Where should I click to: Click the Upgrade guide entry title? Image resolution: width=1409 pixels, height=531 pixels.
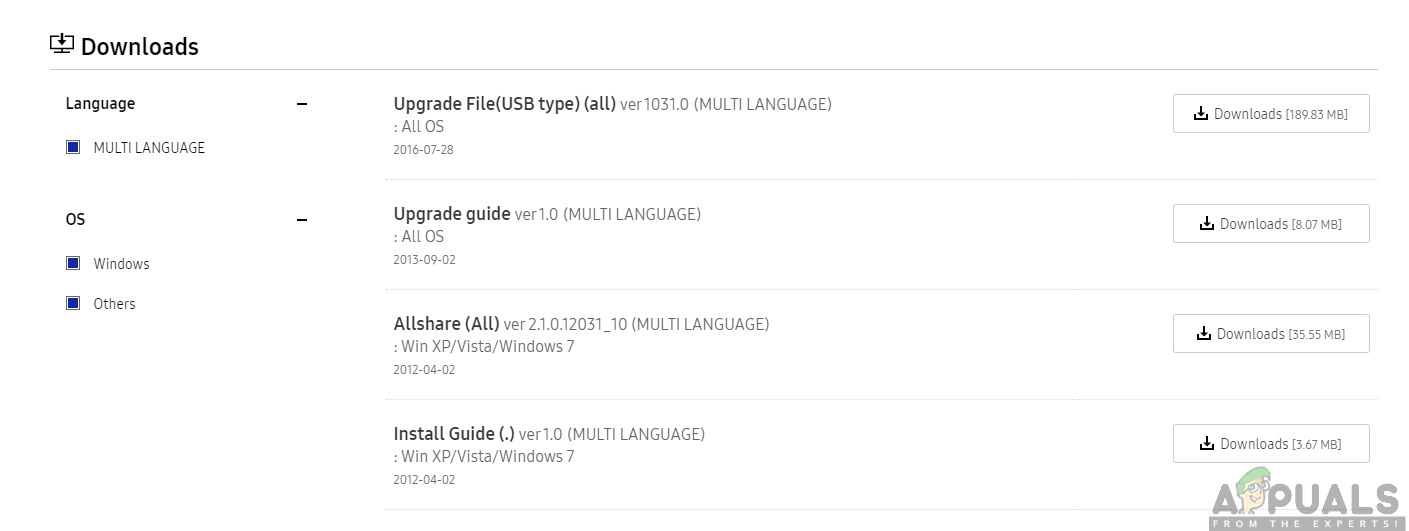[x=452, y=213]
